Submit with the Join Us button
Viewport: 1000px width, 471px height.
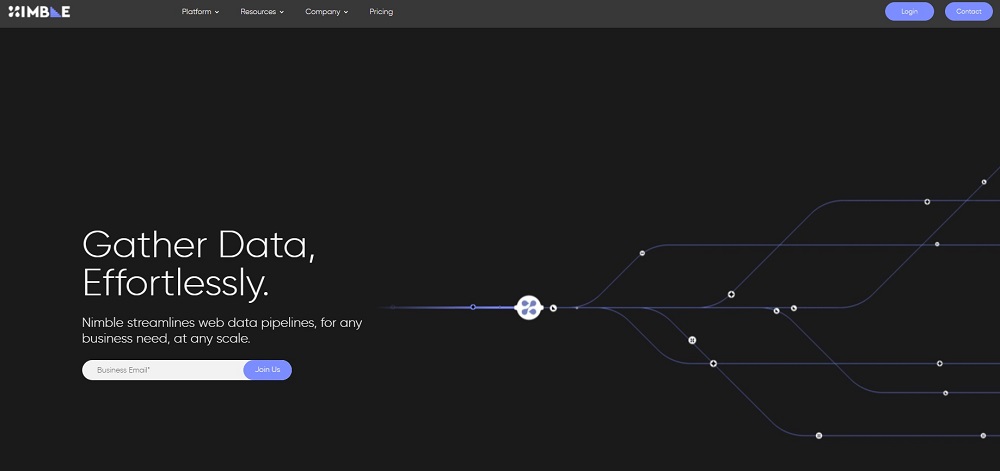tap(267, 370)
